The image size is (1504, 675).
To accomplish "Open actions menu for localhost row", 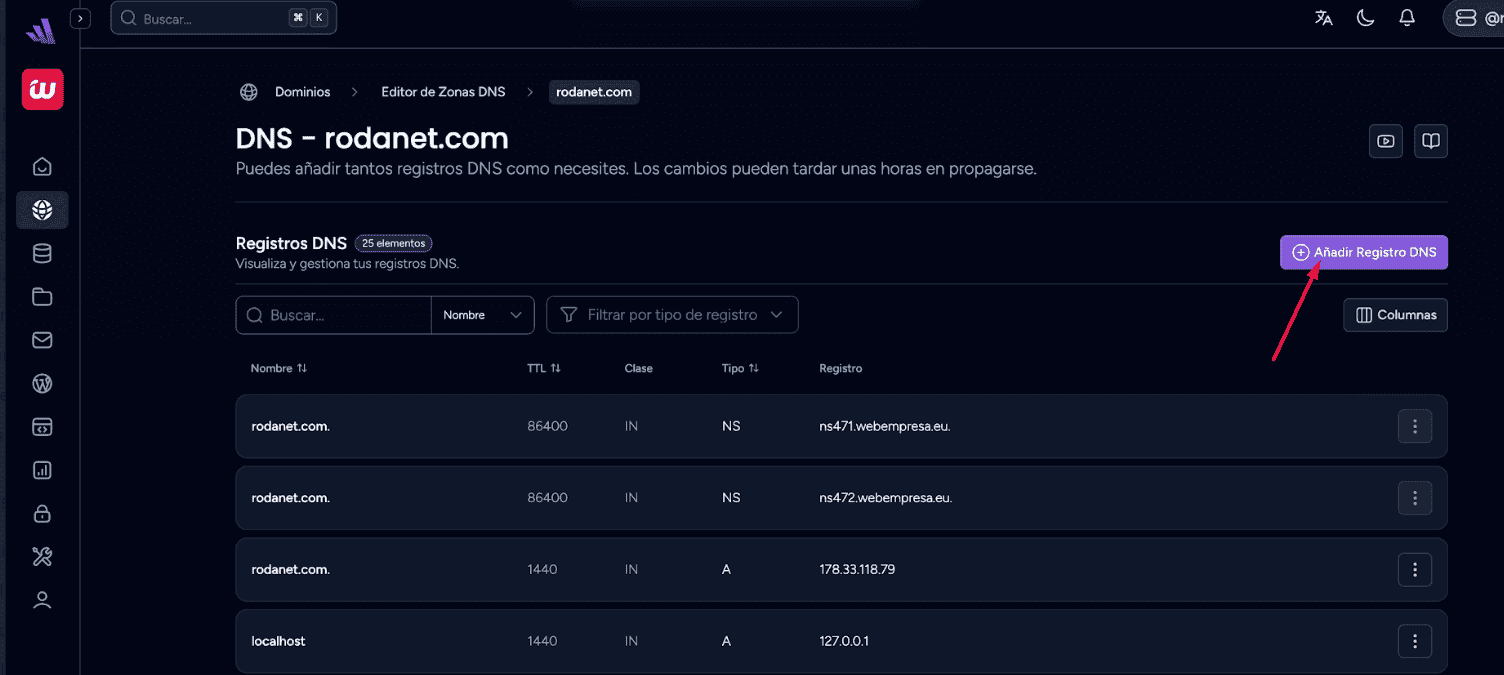I will (x=1414, y=641).
